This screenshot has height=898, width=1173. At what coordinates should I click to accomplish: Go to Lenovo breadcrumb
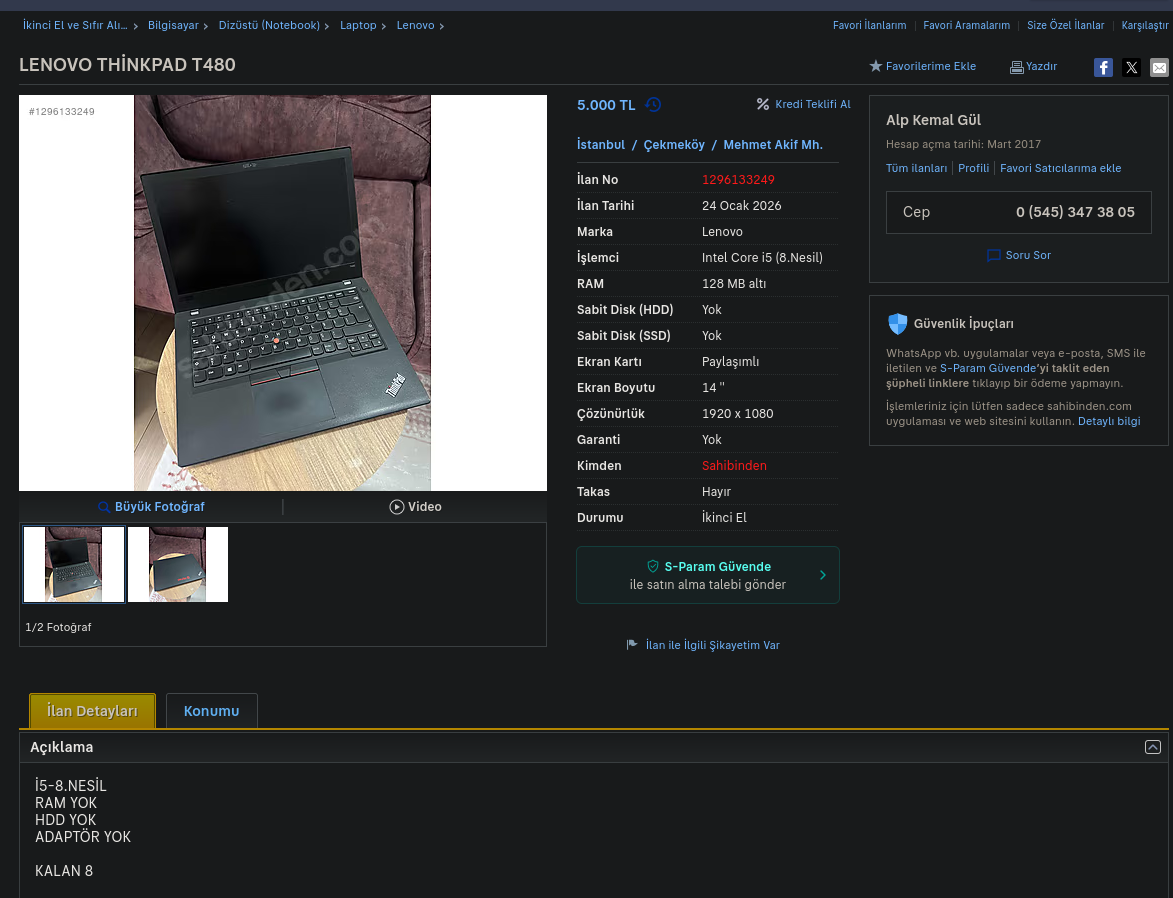pos(415,25)
